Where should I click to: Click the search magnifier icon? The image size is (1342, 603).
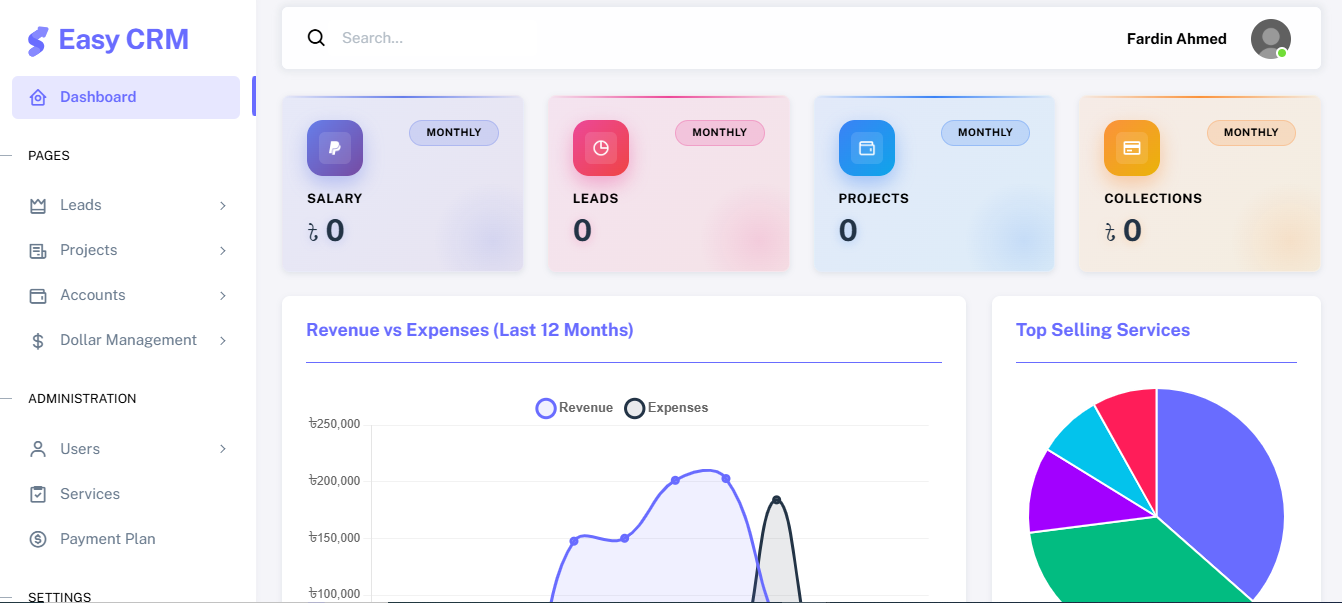[x=317, y=37]
